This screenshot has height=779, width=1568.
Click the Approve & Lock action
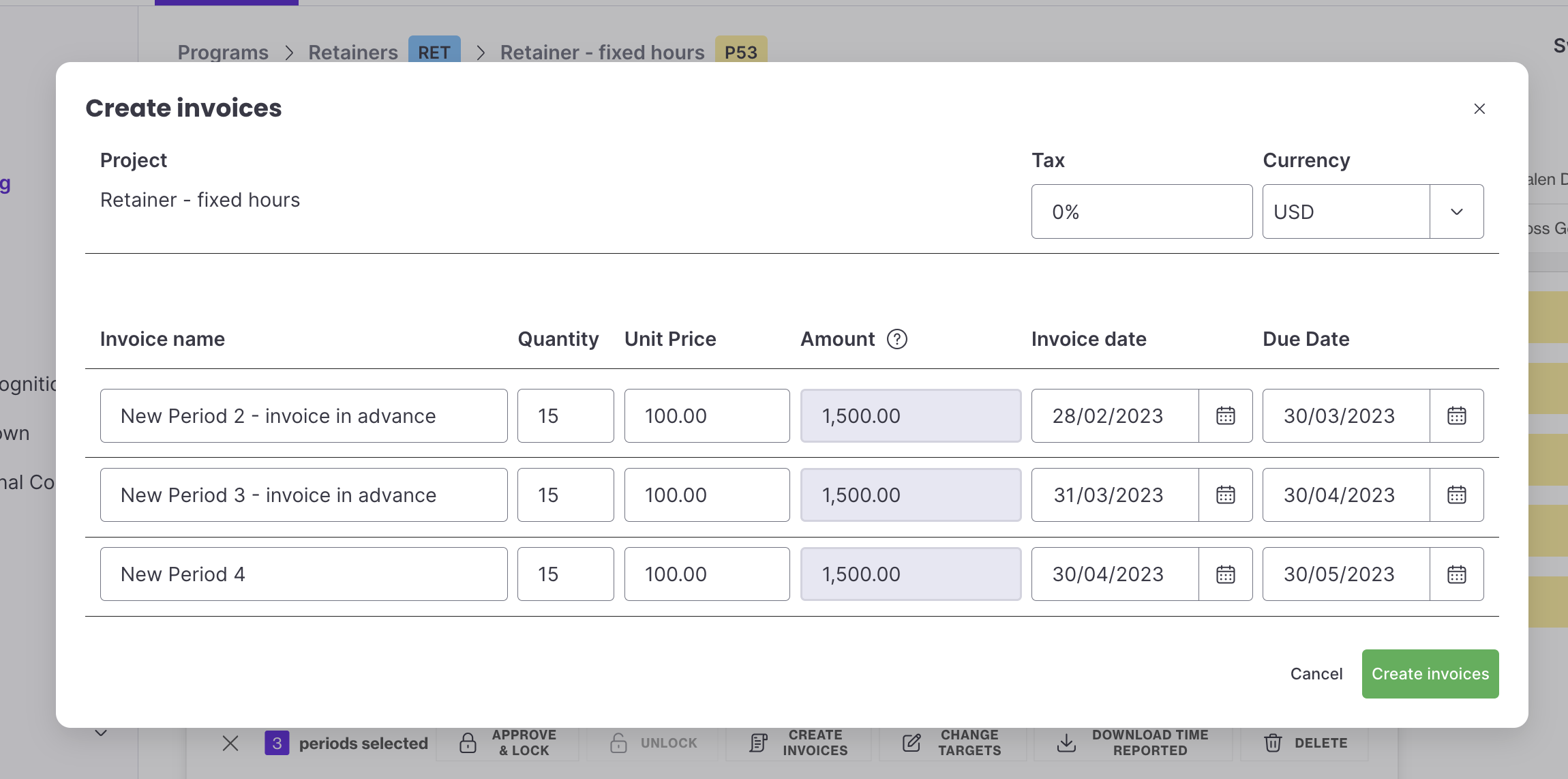tap(508, 743)
